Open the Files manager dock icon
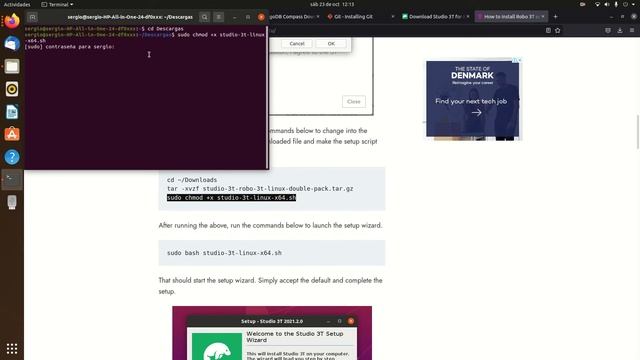The width and height of the screenshot is (640, 360). pos(12,66)
